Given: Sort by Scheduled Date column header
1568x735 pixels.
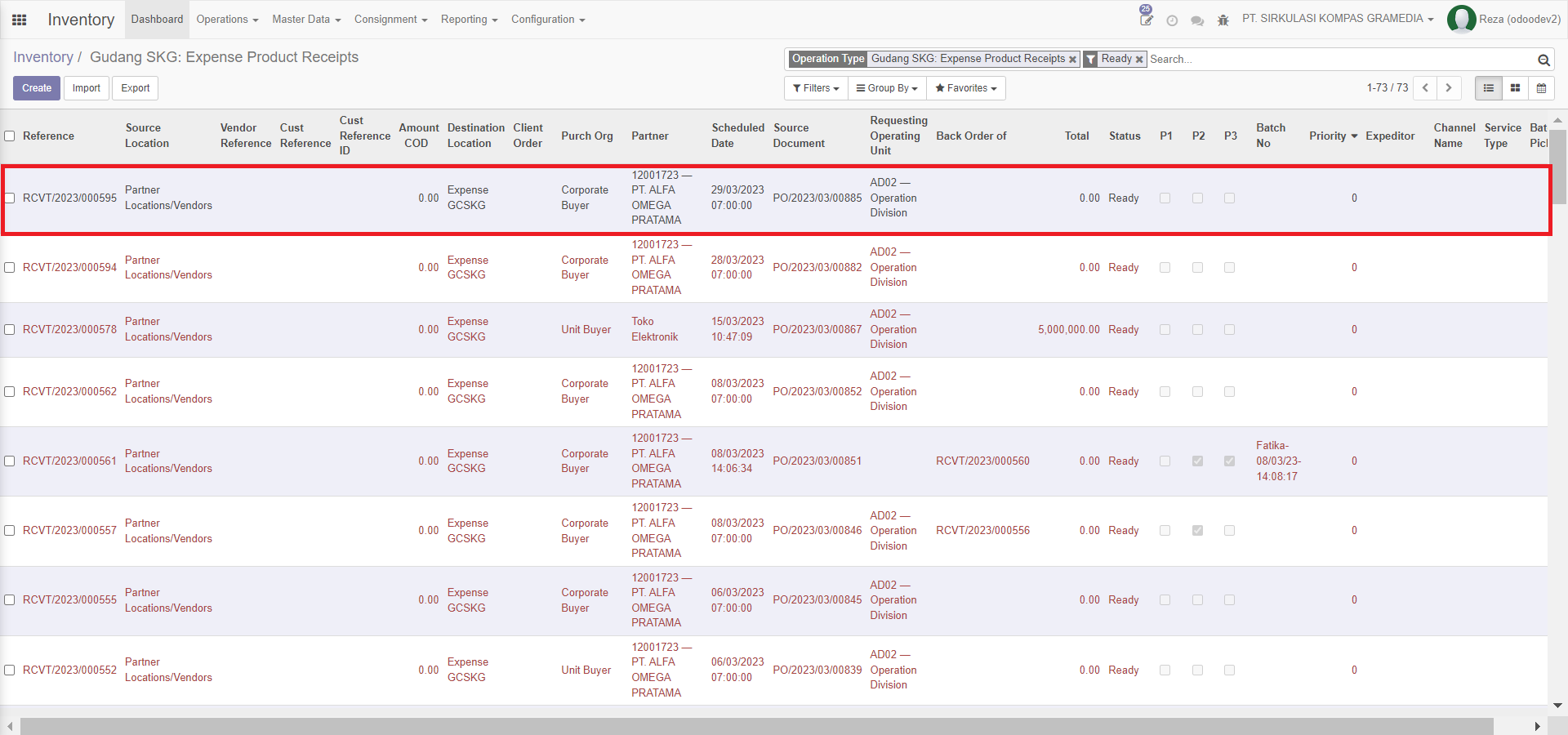Looking at the screenshot, I should click(737, 136).
